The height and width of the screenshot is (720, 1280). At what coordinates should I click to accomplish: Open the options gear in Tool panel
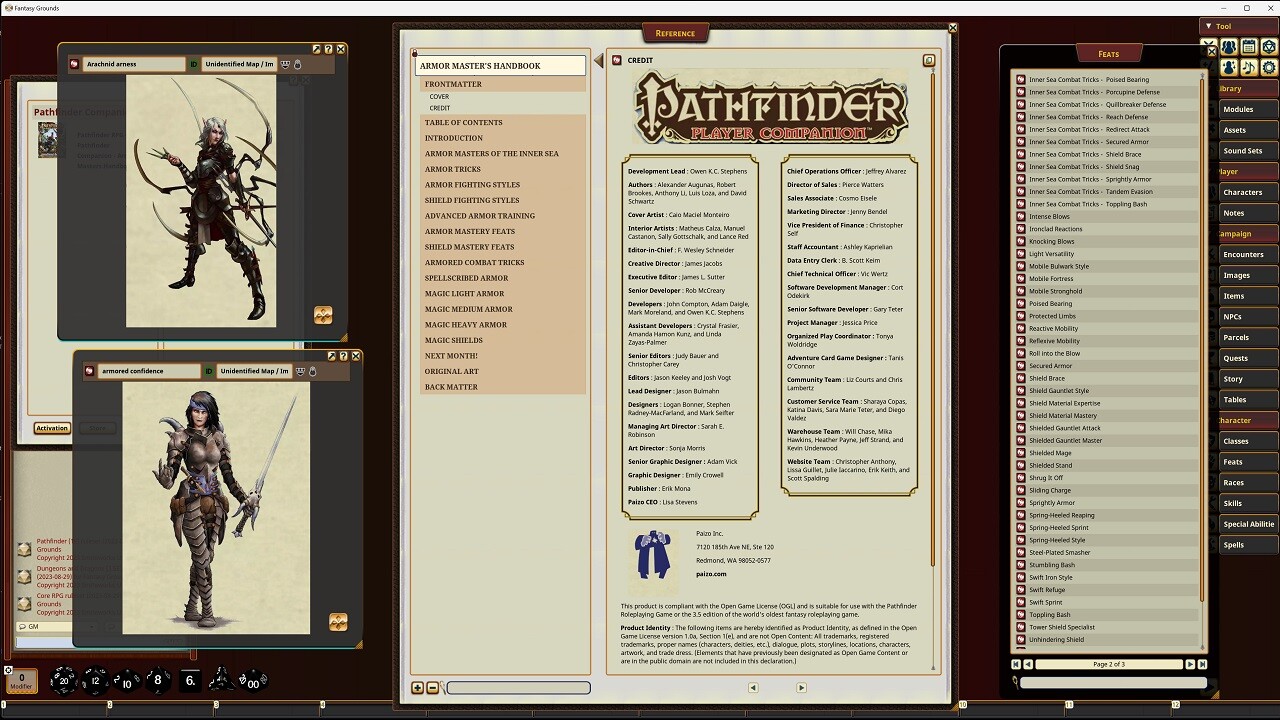(x=1269, y=67)
